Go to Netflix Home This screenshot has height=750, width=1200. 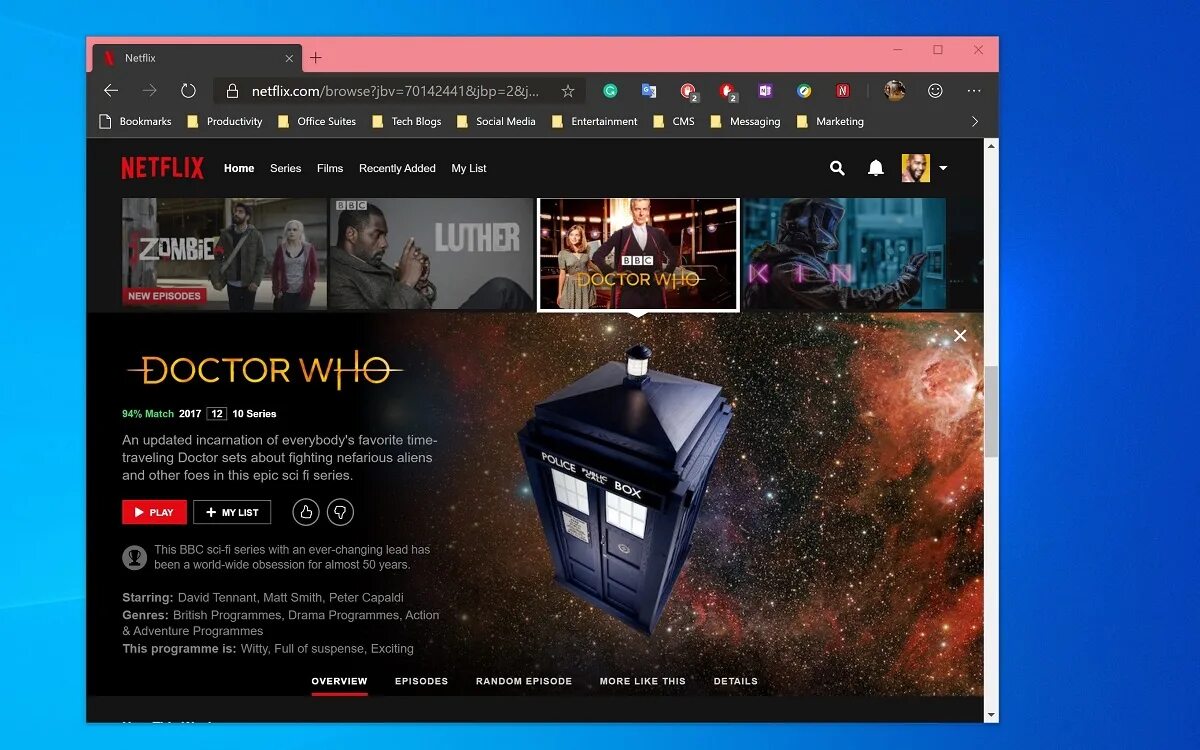(x=239, y=169)
